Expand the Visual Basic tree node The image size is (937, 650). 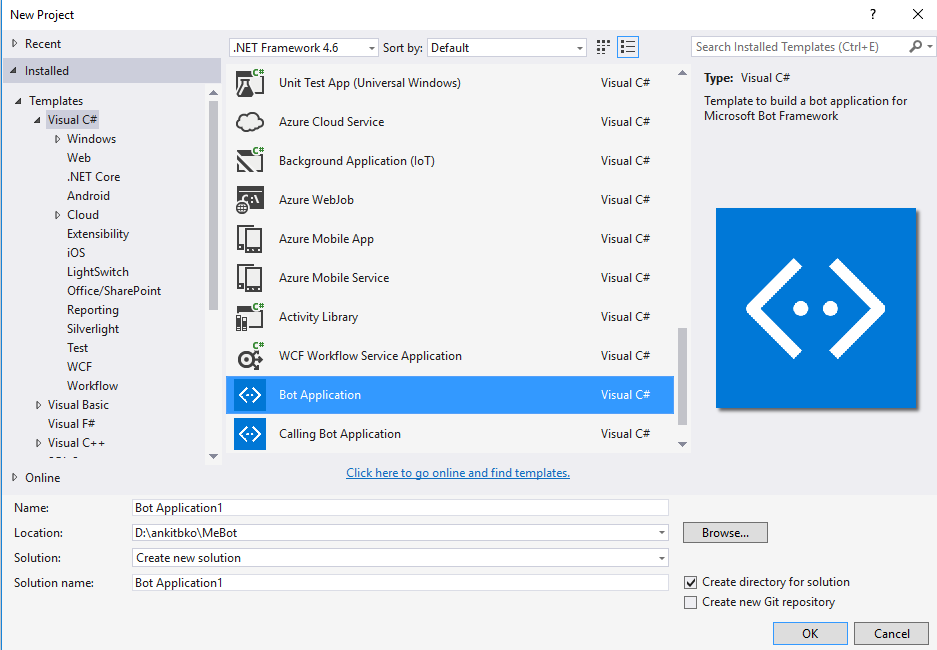coord(38,405)
